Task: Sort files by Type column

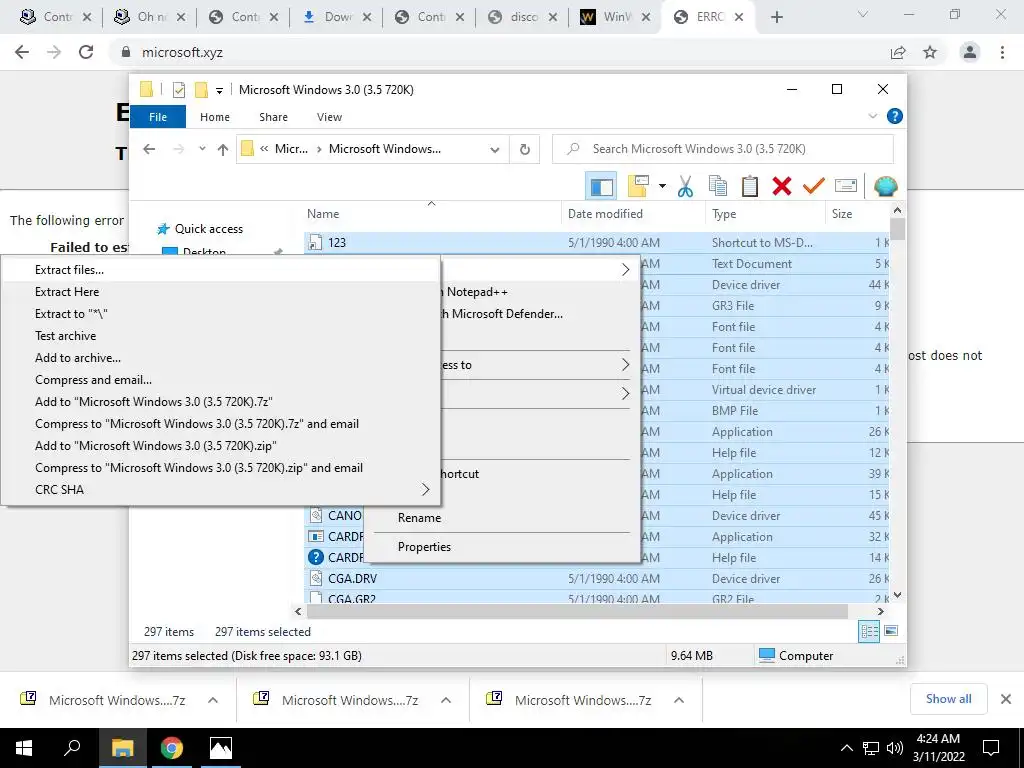Action: tap(765, 214)
